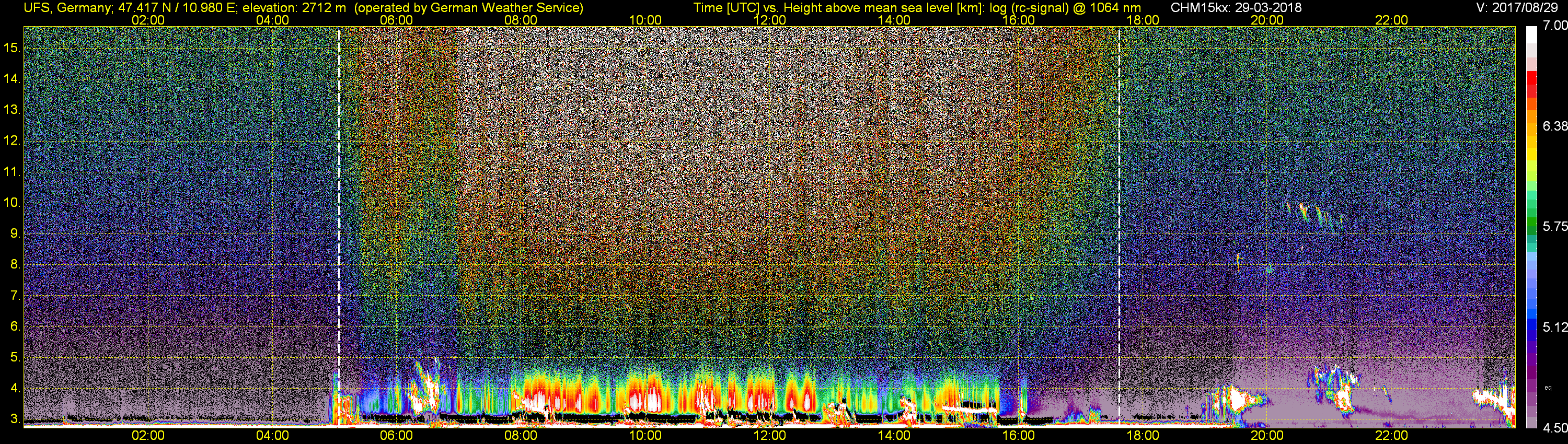Click the colorbar value 7.00
This screenshot has width=1568, height=444.
(x=1554, y=26)
